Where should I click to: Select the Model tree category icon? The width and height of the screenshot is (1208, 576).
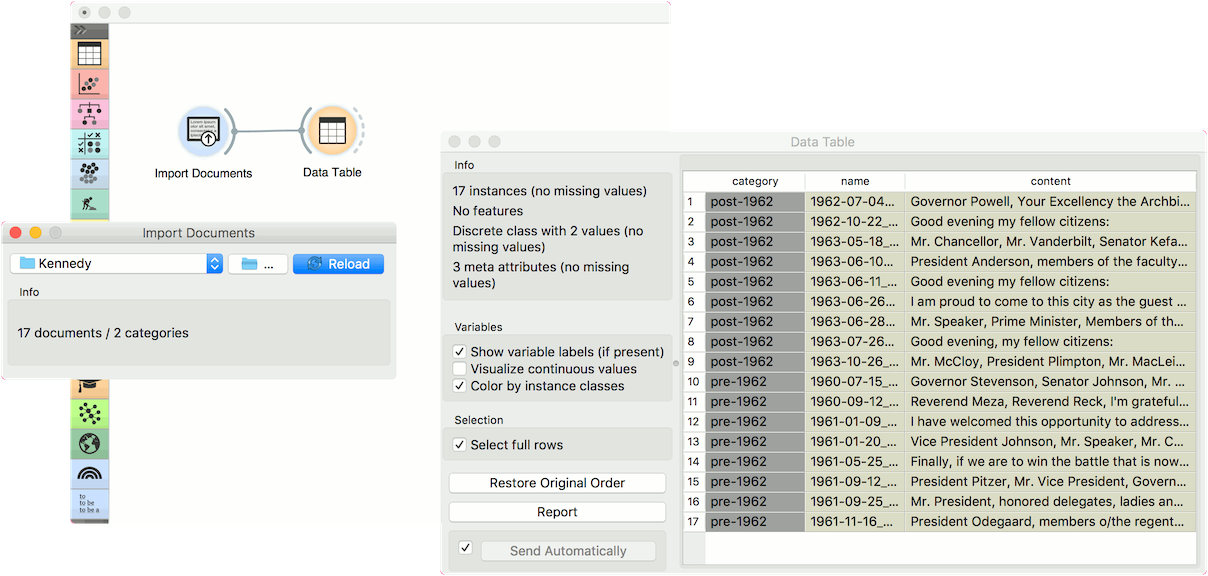tap(89, 114)
